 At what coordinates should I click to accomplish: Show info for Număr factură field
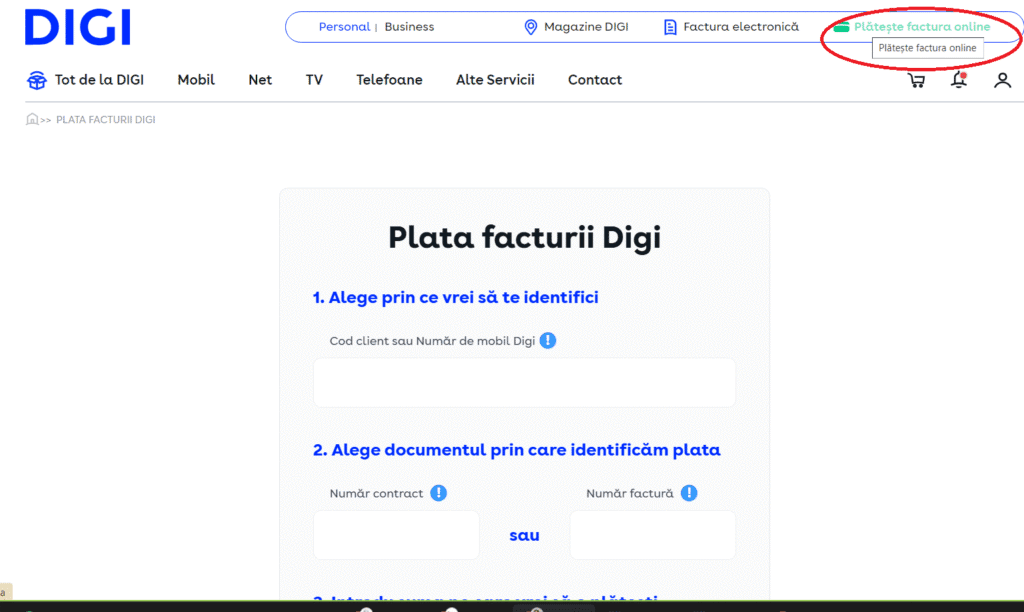click(689, 493)
